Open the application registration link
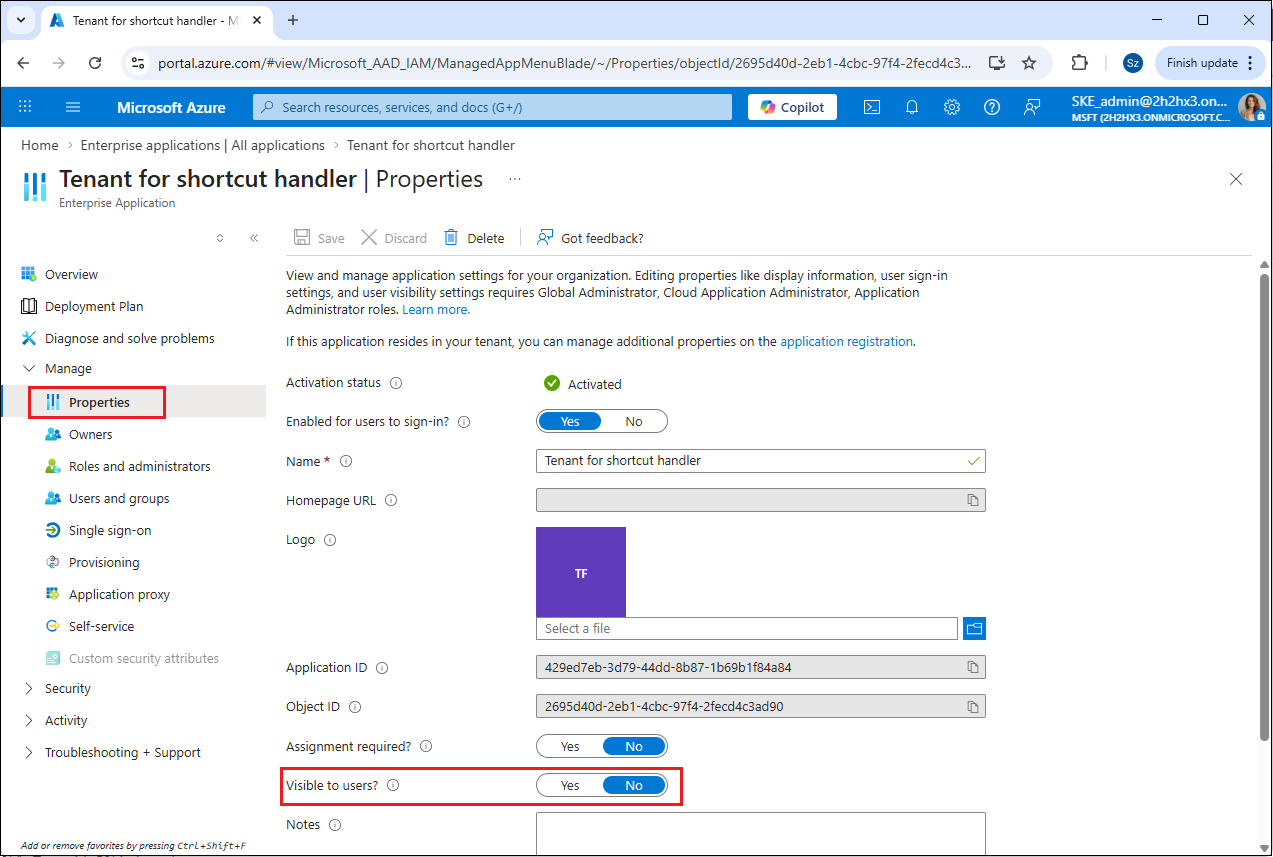Image resolution: width=1273 pixels, height=857 pixels. pyautogui.click(x=846, y=341)
